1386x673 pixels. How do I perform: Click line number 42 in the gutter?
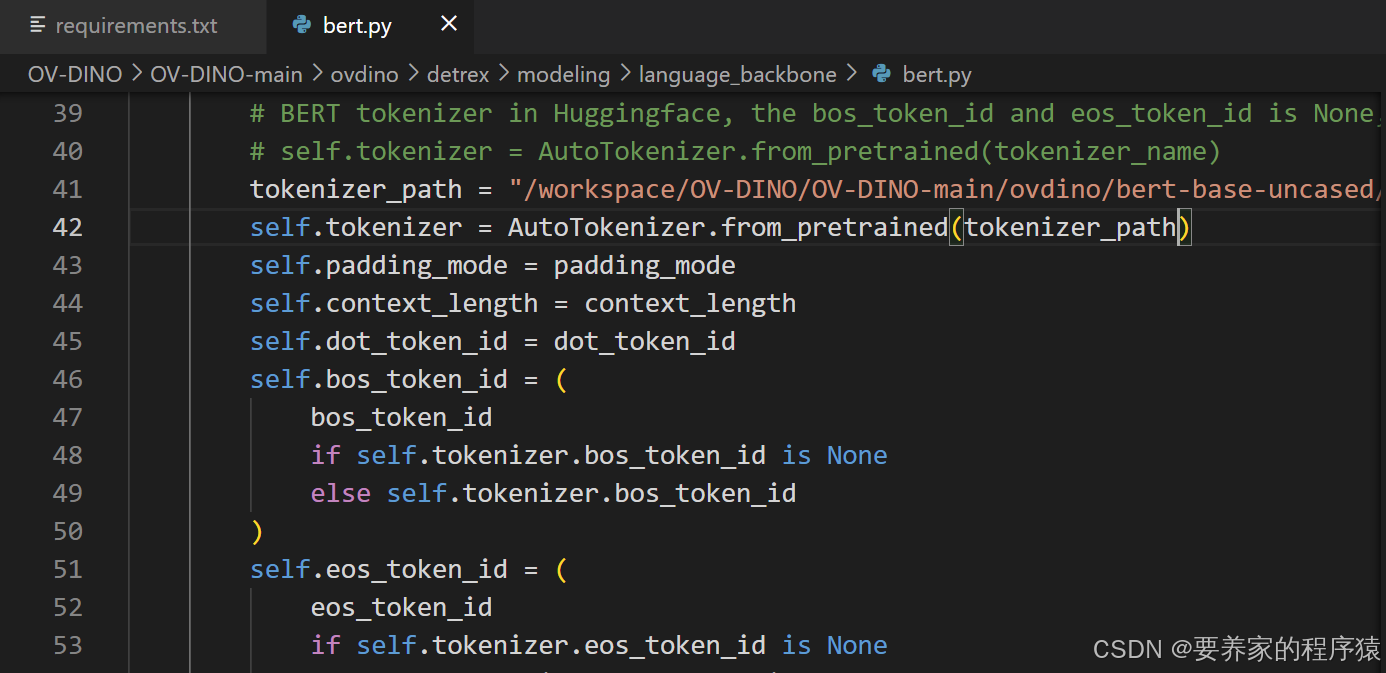(67, 228)
